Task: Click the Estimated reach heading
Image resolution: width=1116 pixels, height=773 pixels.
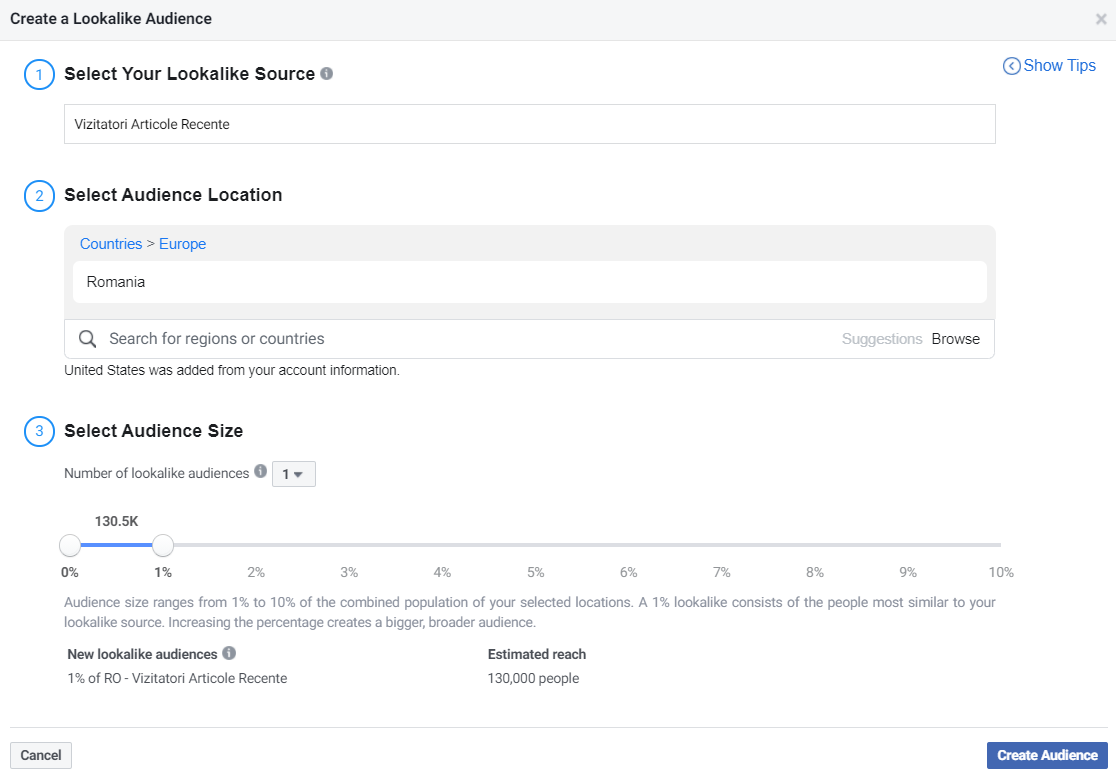Action: (537, 654)
